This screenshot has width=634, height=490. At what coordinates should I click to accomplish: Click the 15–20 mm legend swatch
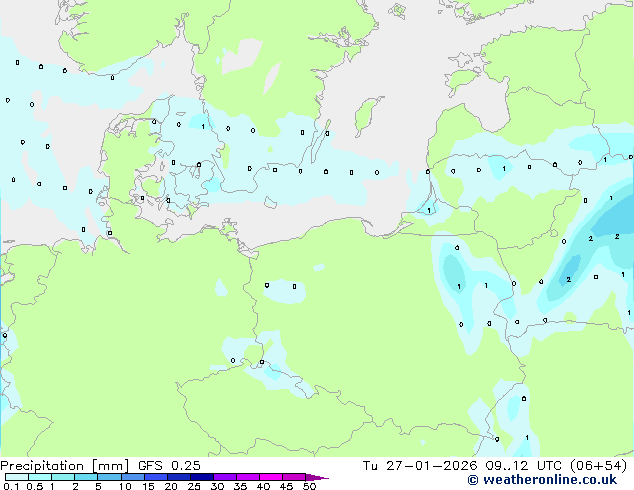pyautogui.click(x=155, y=477)
